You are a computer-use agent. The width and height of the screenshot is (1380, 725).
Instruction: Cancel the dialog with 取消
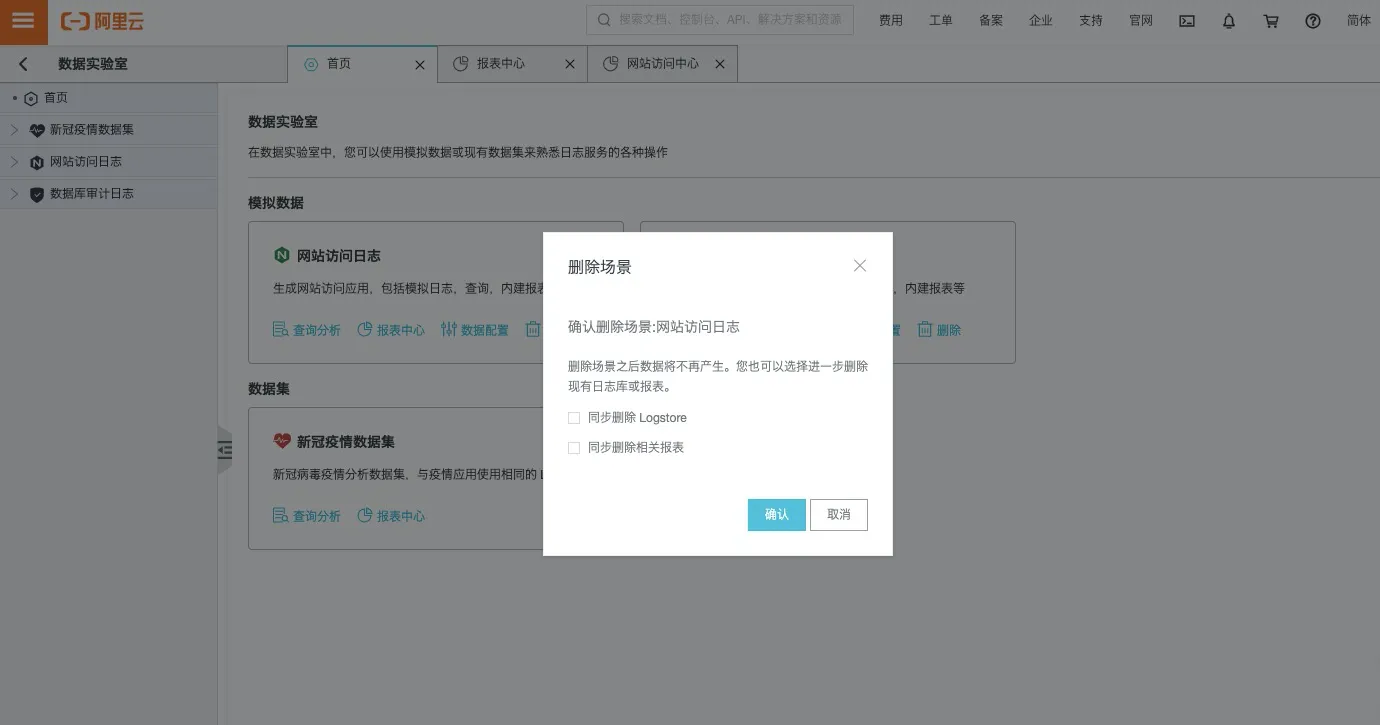click(839, 515)
